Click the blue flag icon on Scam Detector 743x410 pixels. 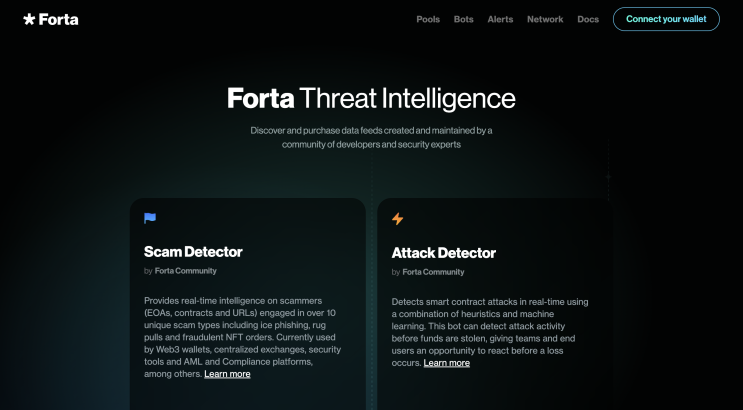pos(150,218)
